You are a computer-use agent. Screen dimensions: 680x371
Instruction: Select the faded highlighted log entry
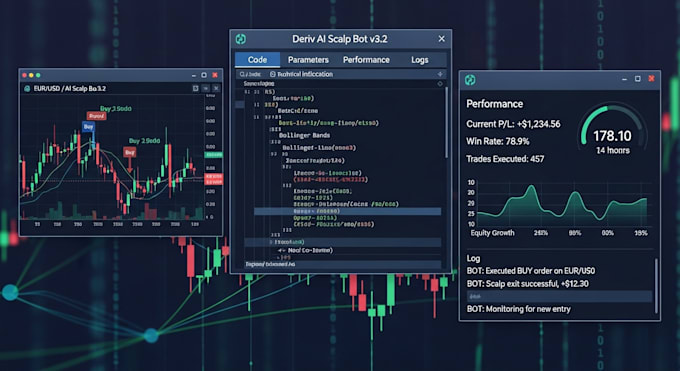point(559,296)
